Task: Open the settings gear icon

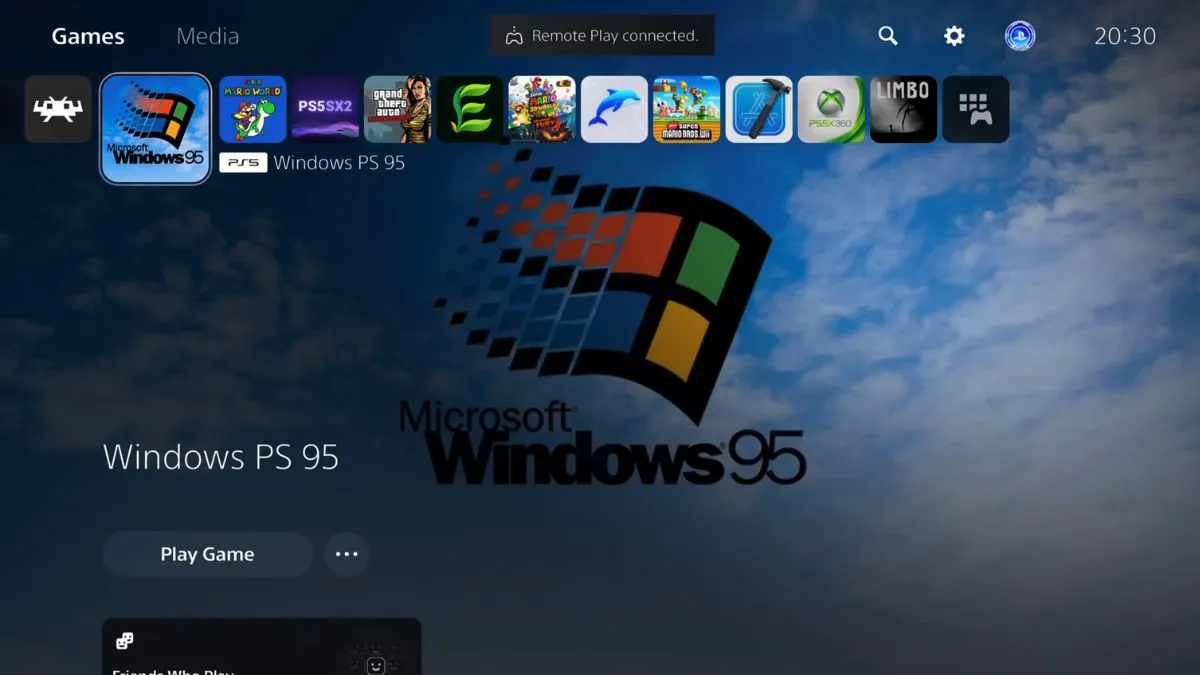Action: [954, 36]
